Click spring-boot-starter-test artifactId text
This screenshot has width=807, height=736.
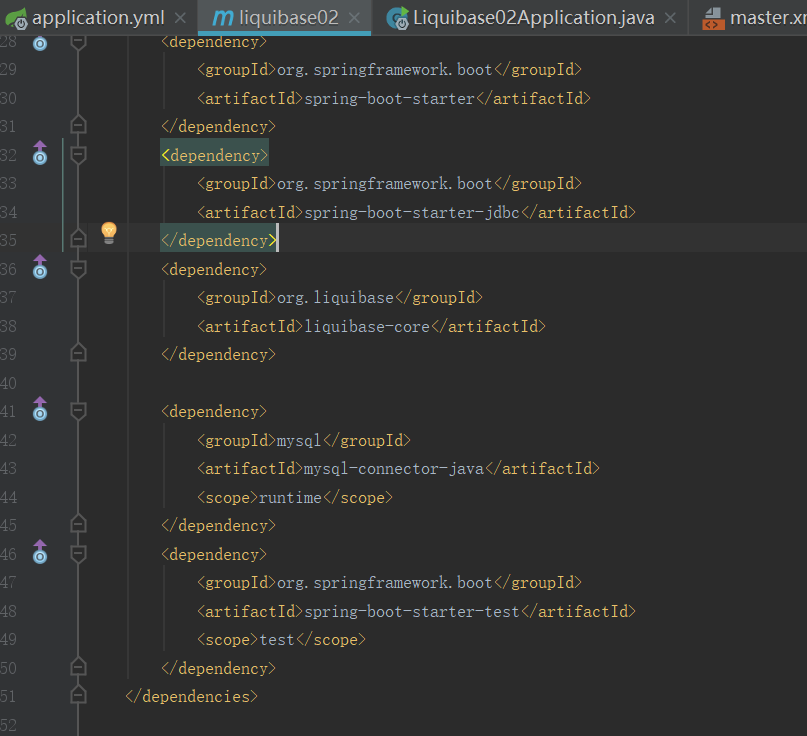pos(412,611)
